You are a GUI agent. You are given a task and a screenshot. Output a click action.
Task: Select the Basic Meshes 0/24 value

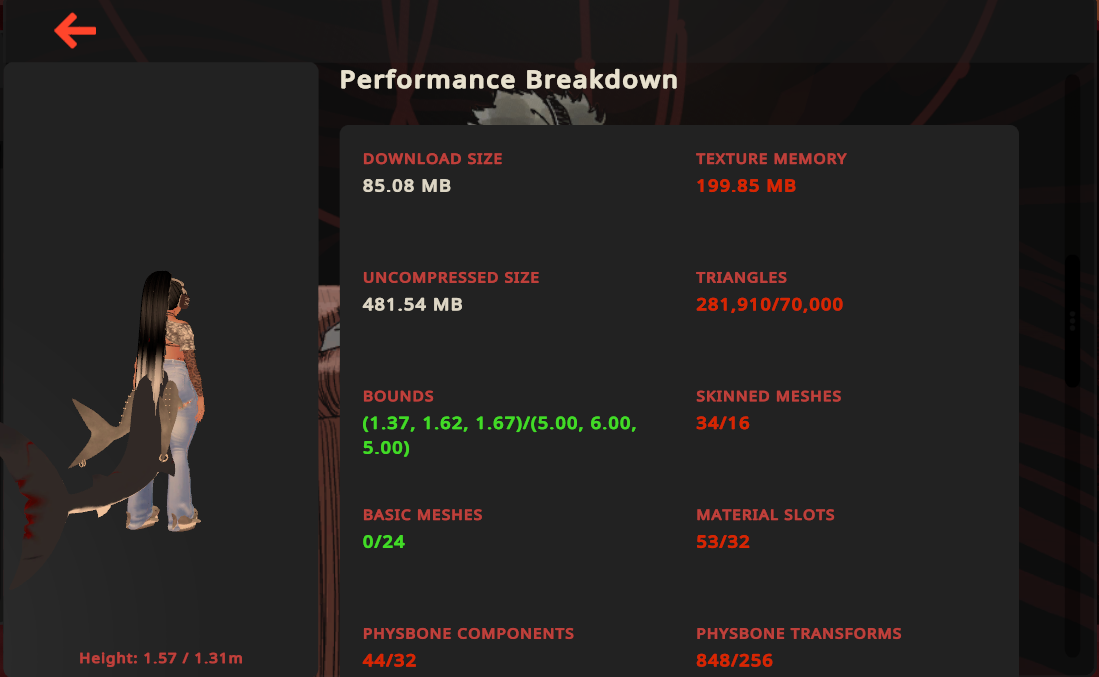click(383, 542)
